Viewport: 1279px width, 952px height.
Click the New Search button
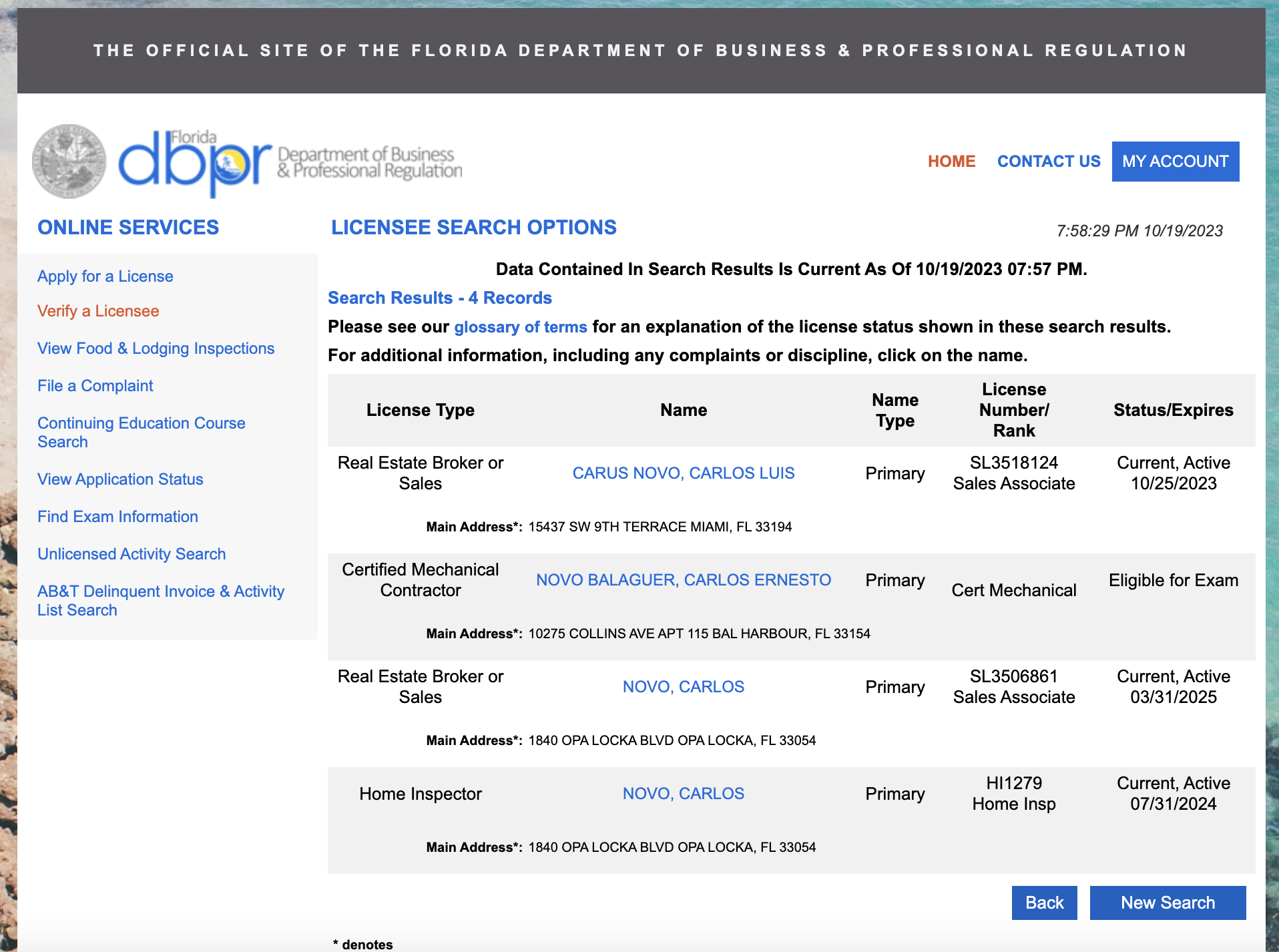[x=1168, y=903]
